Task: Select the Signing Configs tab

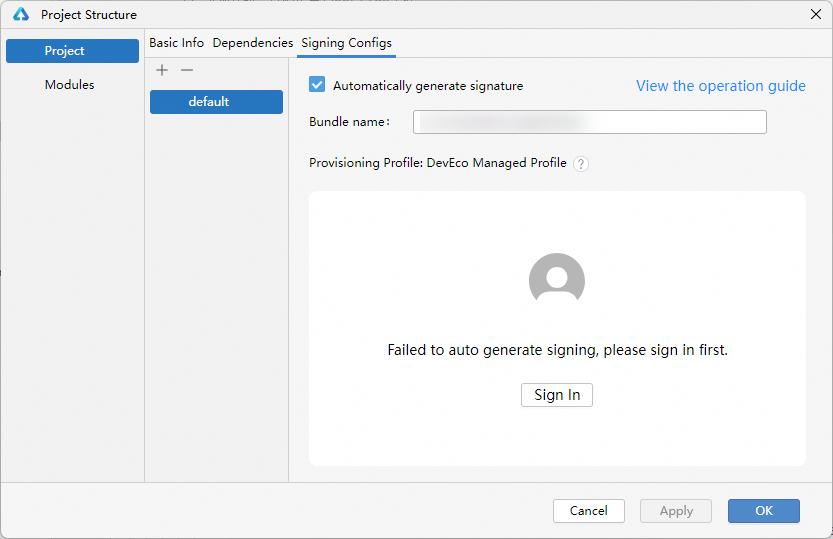Action: [x=346, y=43]
